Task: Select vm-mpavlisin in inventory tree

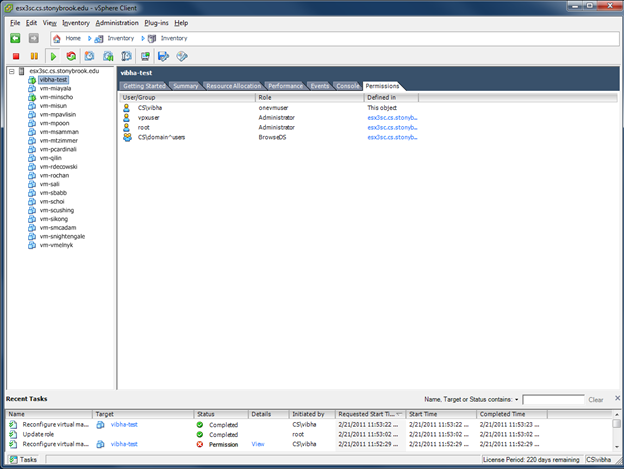Action: point(58,115)
